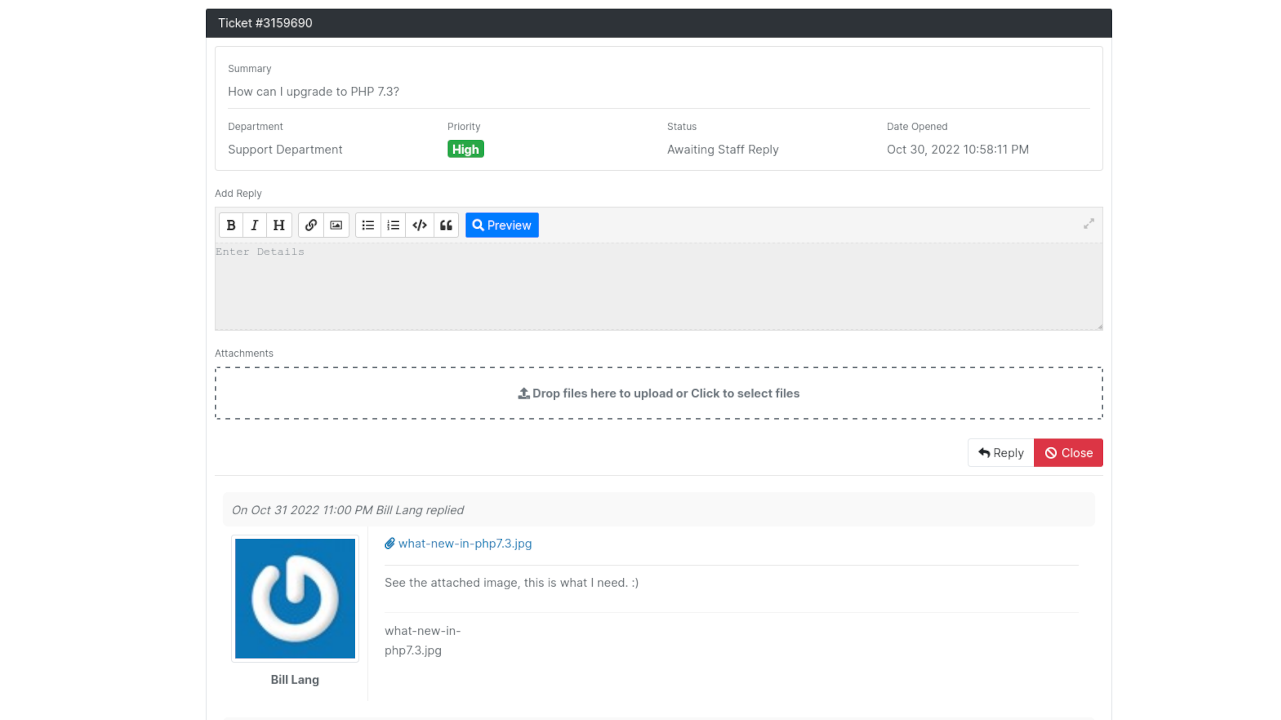The width and height of the screenshot is (1281, 720).
Task: Click the attachments drop zone to select files
Action: (x=658, y=393)
